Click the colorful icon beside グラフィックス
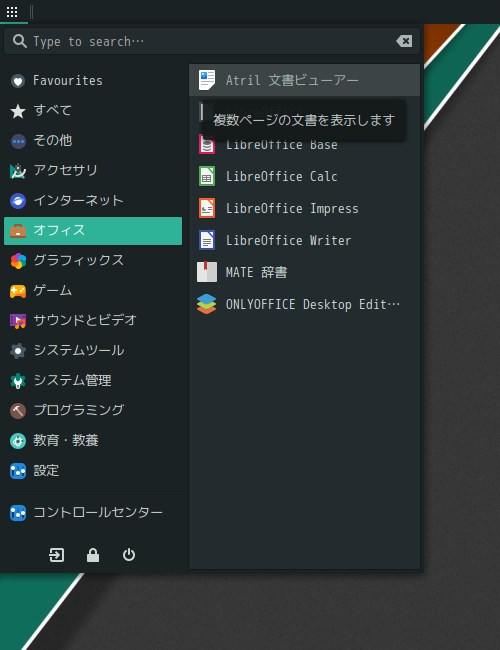Image resolution: width=500 pixels, height=650 pixels. (x=18, y=261)
